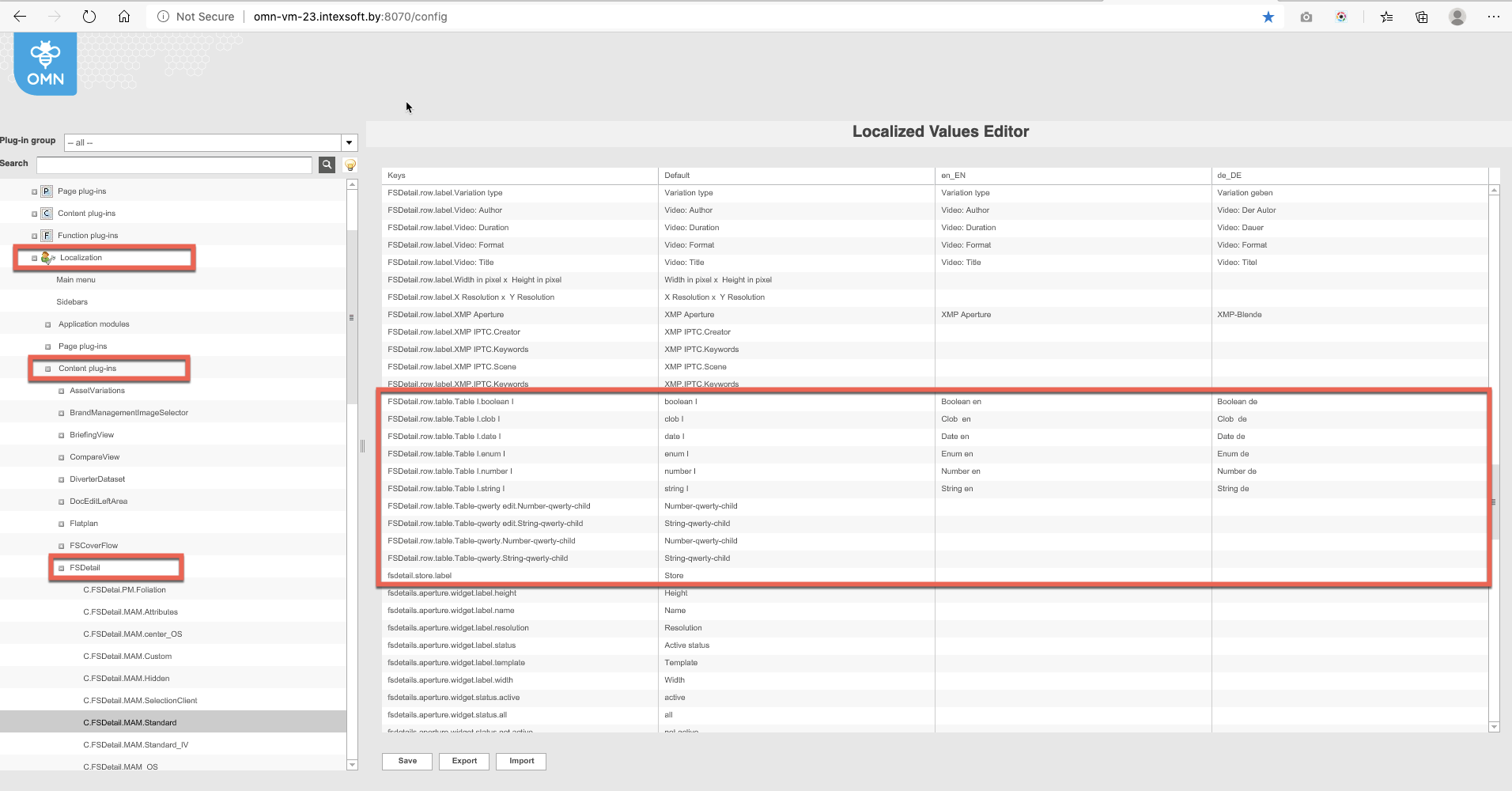Click the Page plug-ins 'P' icon
Screen dimensions: 1512x791
click(x=46, y=191)
